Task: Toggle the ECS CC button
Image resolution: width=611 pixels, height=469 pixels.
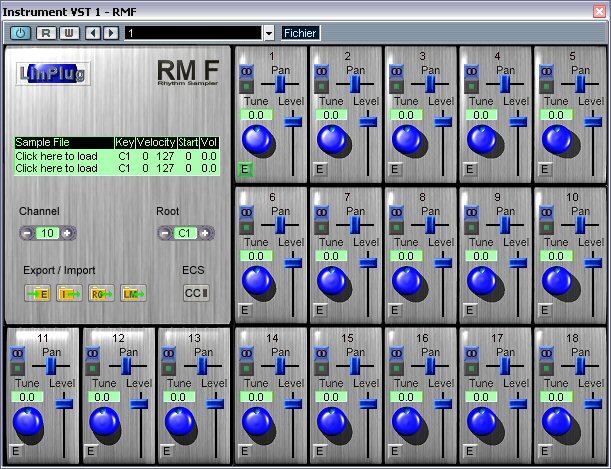Action: [196, 293]
